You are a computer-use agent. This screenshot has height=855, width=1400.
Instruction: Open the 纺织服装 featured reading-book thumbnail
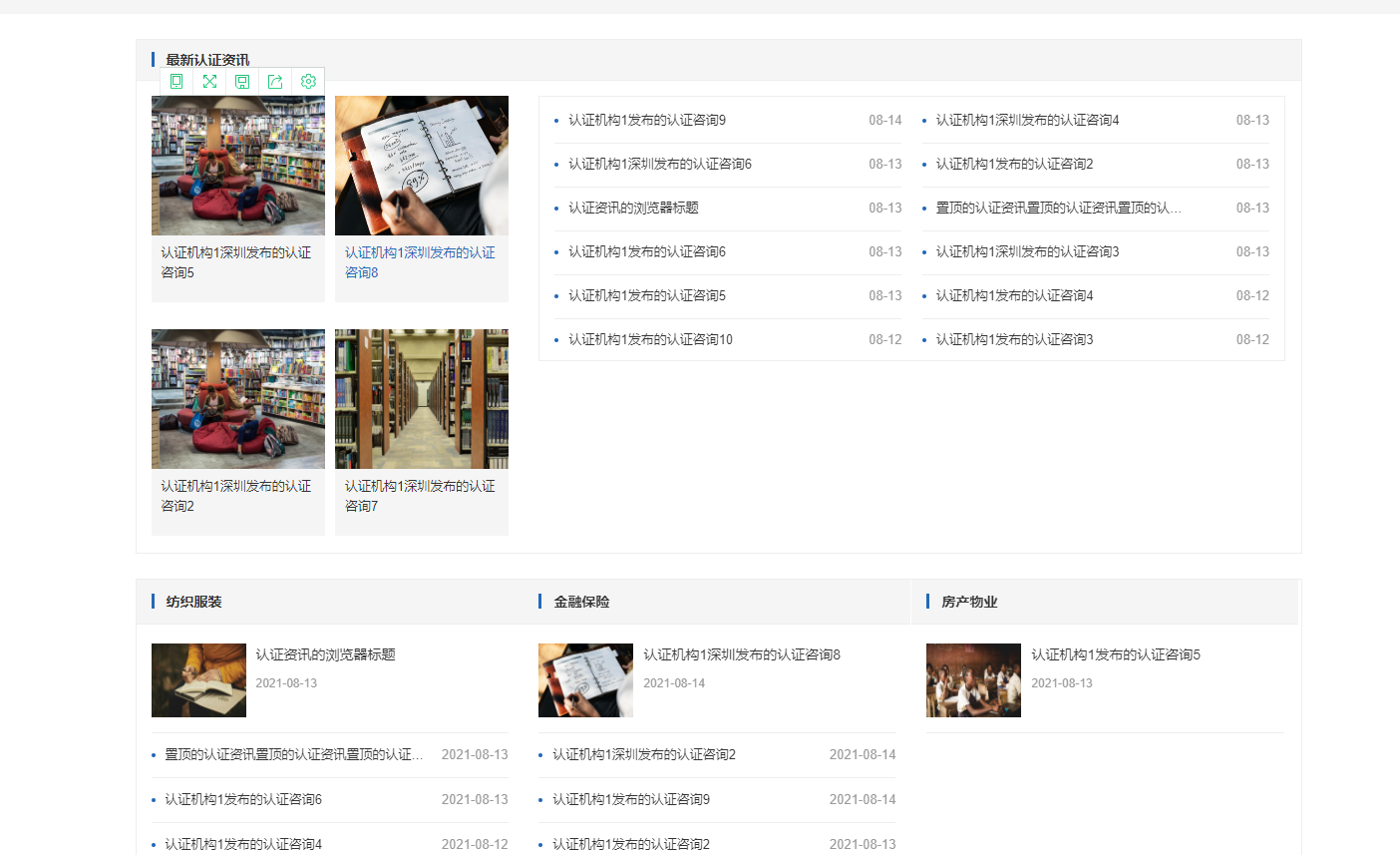click(x=198, y=680)
